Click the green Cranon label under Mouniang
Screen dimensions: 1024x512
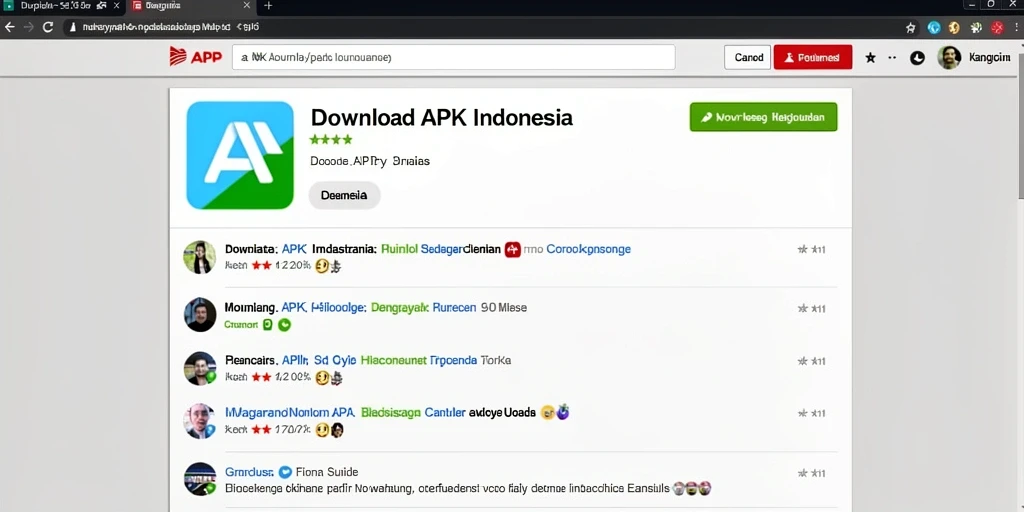(x=241, y=325)
